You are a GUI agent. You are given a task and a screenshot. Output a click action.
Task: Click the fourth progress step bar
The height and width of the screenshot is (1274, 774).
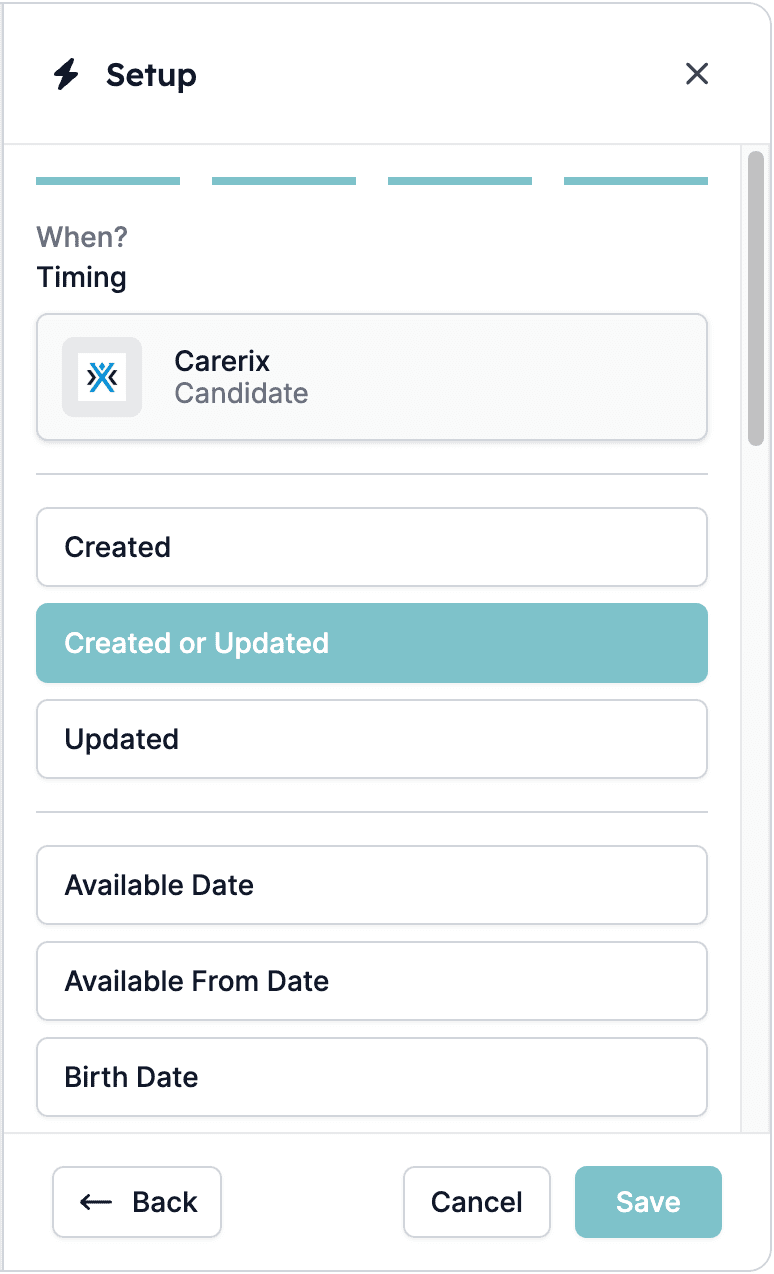coord(636,181)
